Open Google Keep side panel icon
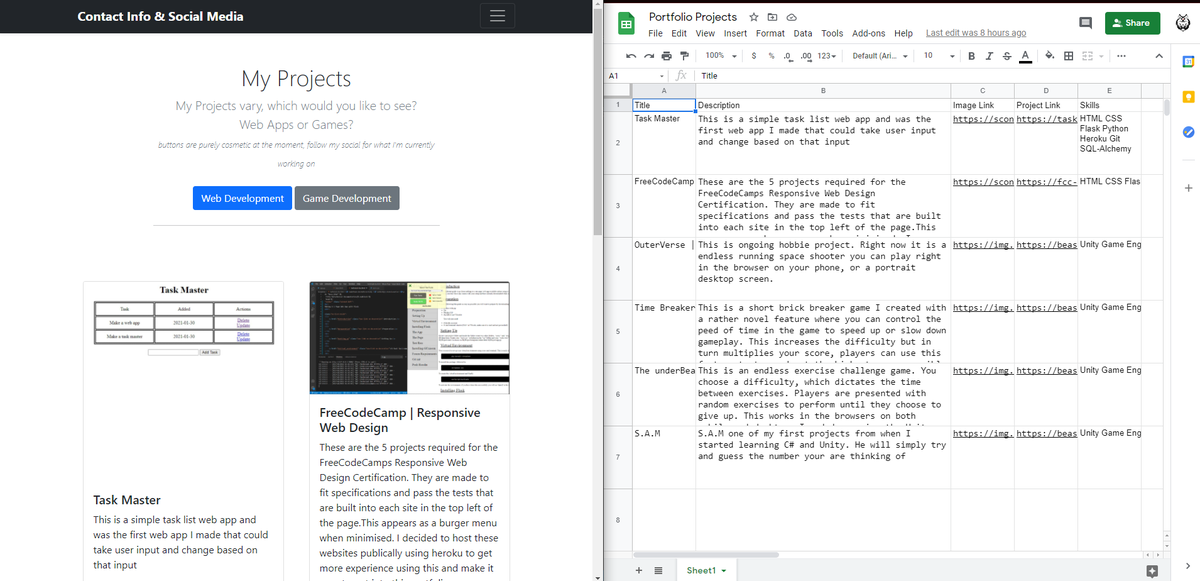Viewport: 1200px width, 581px height. [1187, 96]
